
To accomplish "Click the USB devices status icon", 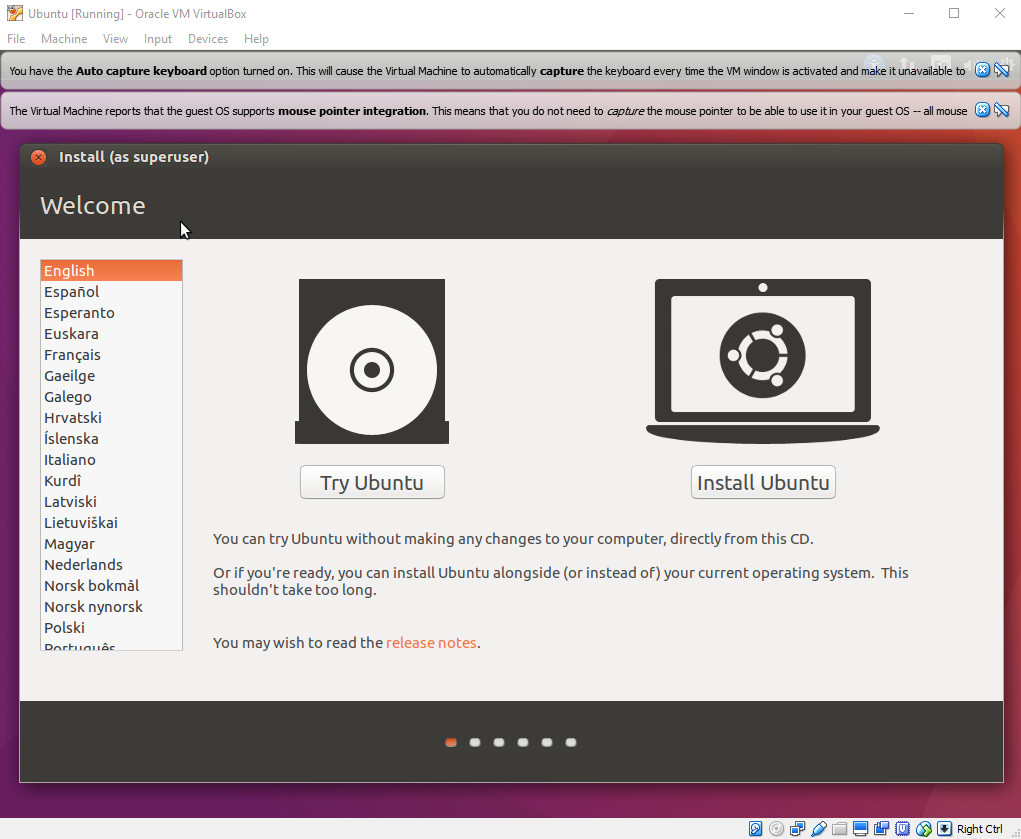I will pos(818,829).
